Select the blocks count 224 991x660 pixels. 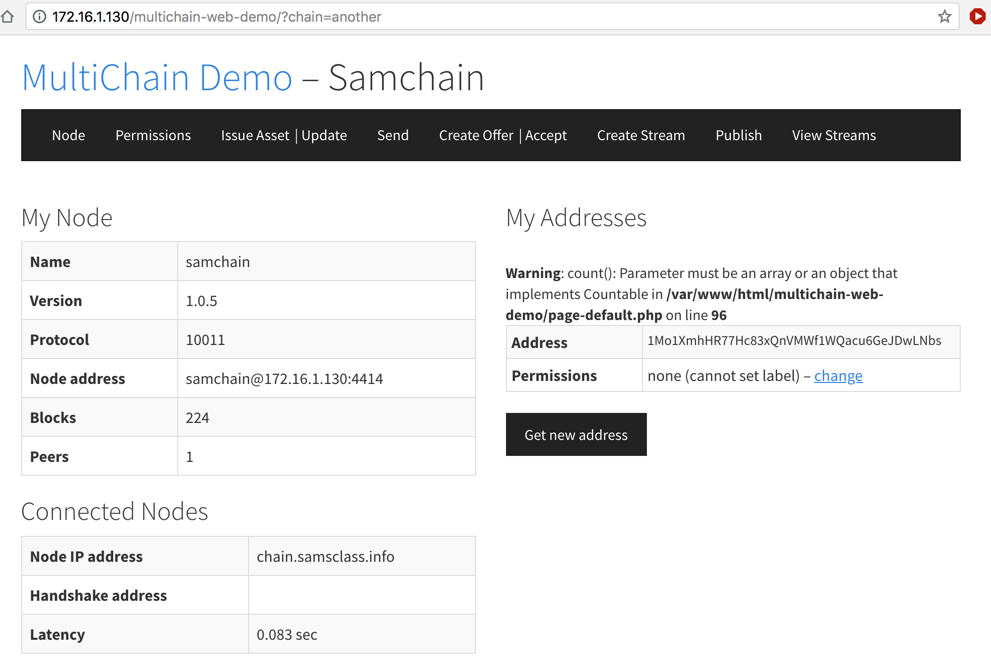[x=197, y=418]
